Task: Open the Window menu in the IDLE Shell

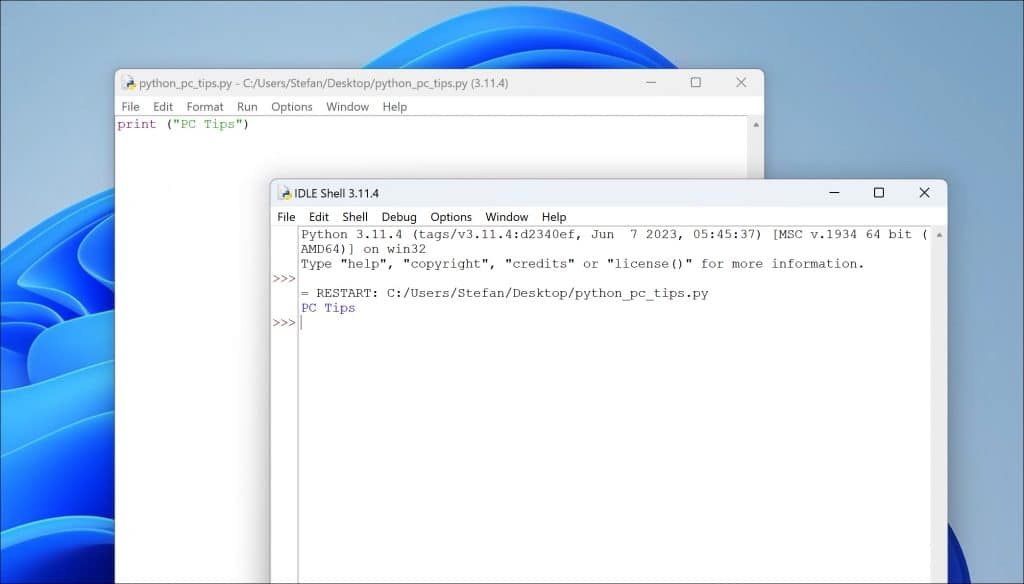Action: 506,217
